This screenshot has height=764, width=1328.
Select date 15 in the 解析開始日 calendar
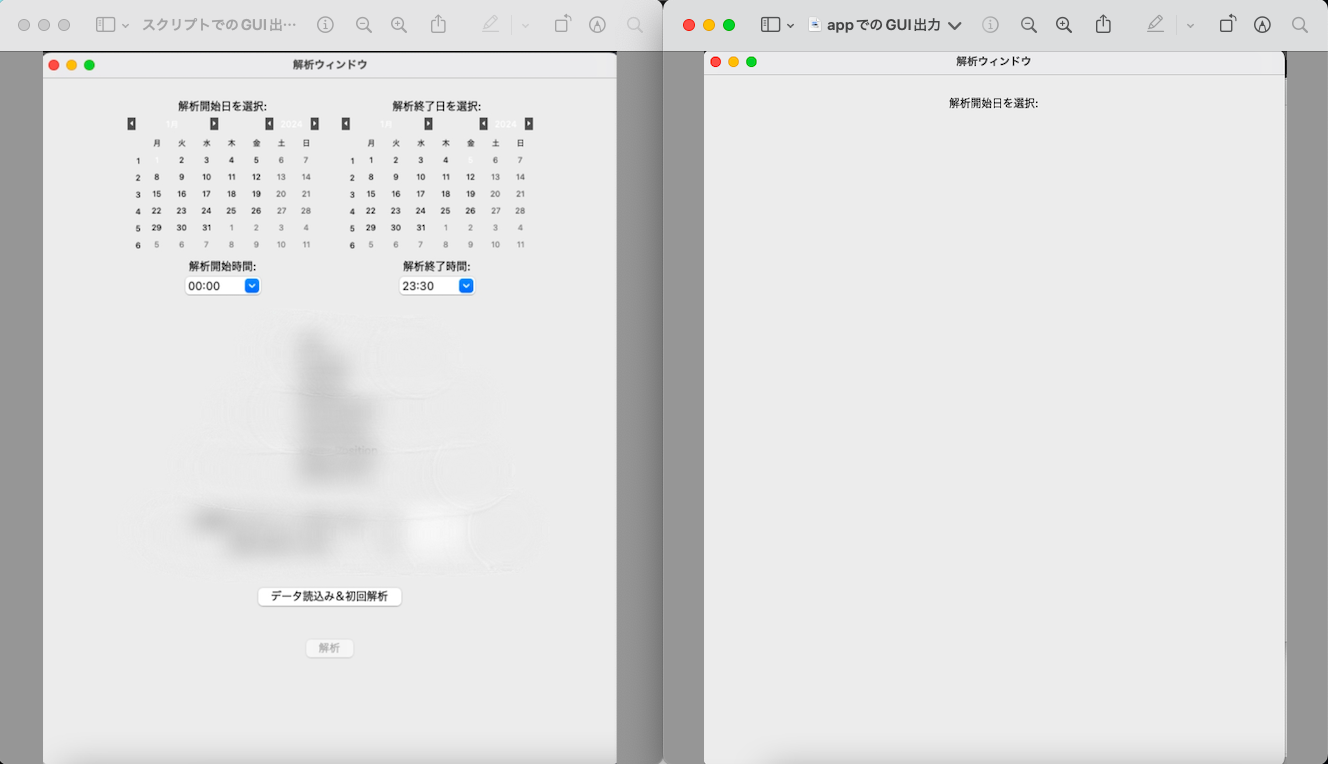156,193
